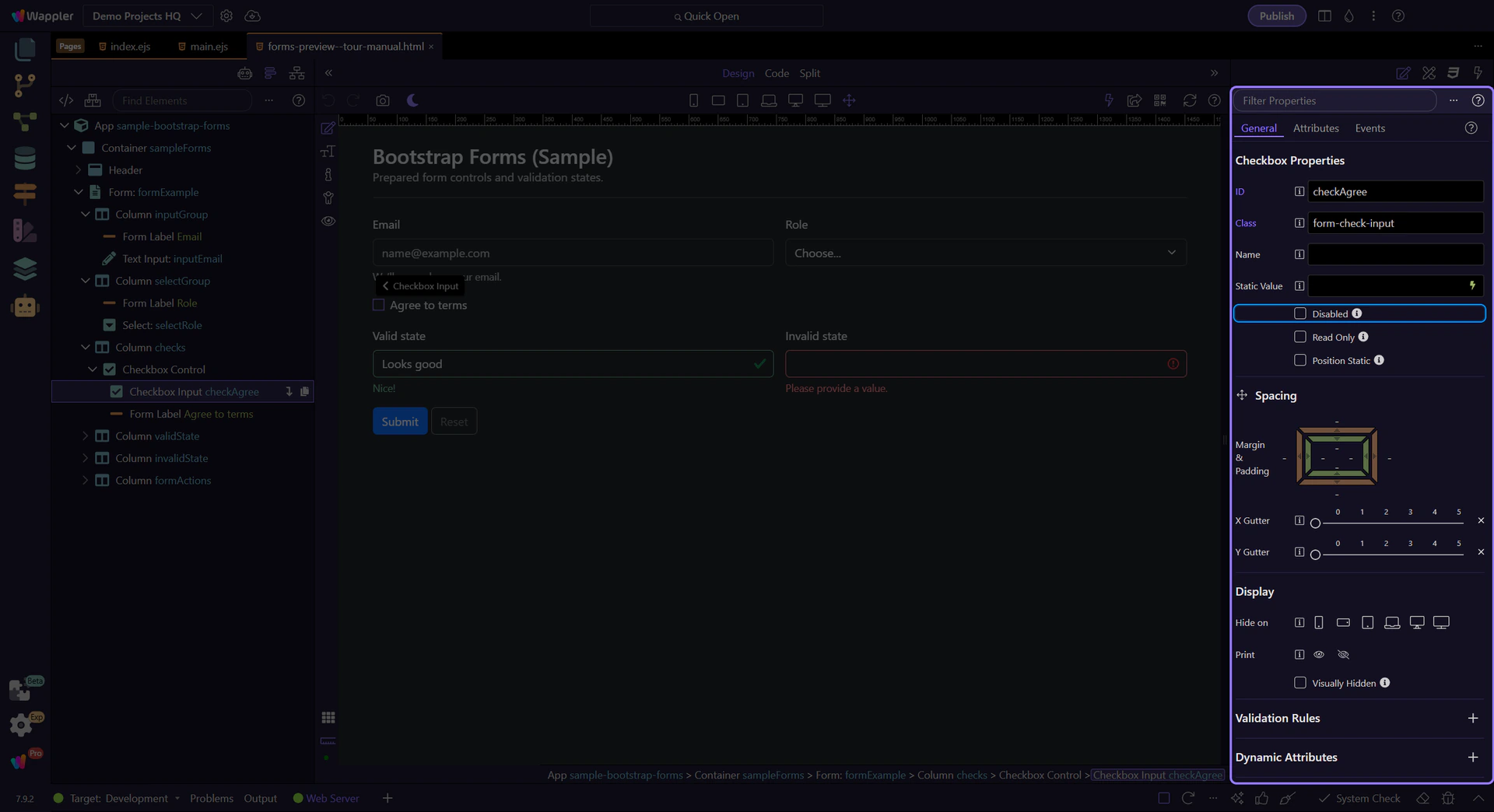Expand Column validState tree node
This screenshot has width=1494, height=812.
pos(85,436)
